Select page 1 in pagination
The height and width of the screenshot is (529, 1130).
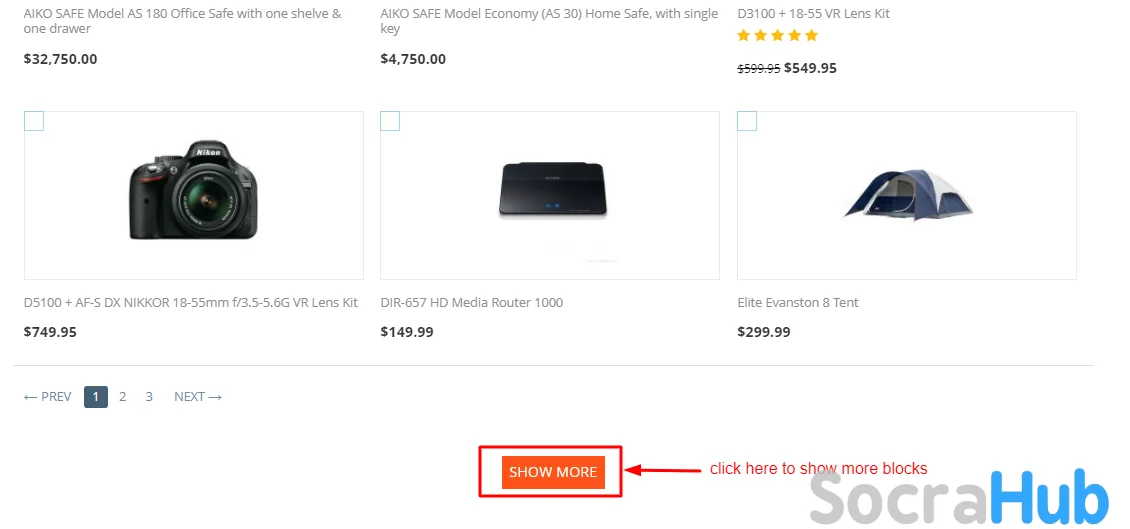click(x=96, y=397)
